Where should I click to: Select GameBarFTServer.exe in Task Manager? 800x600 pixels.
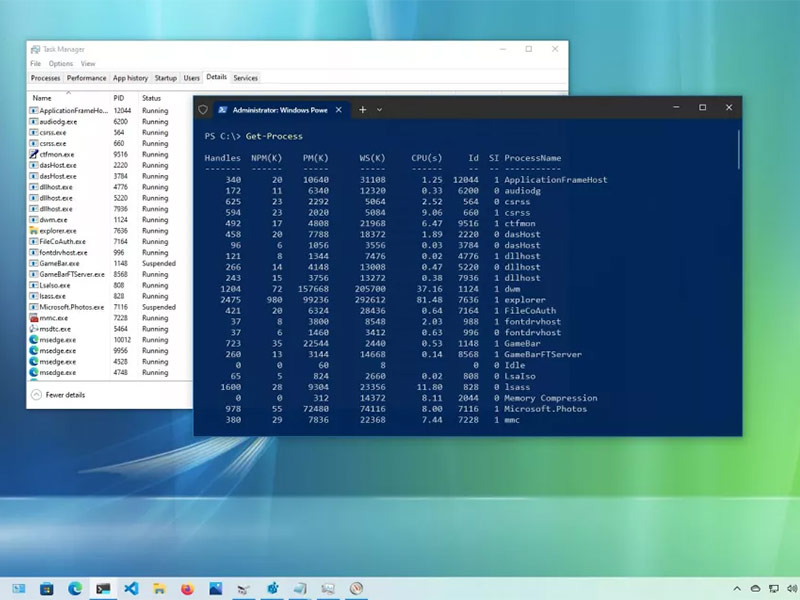point(110,274)
